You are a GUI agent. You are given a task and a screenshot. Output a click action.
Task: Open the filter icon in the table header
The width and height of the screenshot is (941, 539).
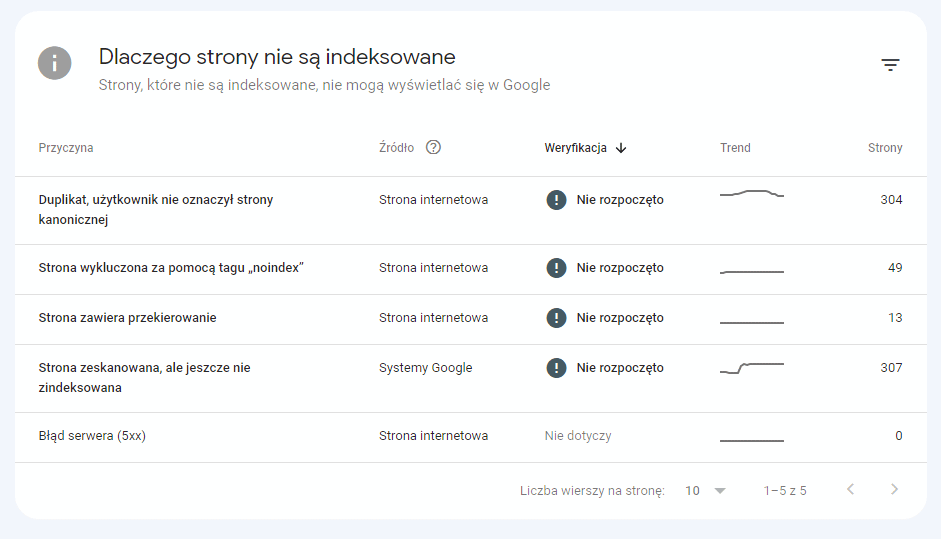890,64
